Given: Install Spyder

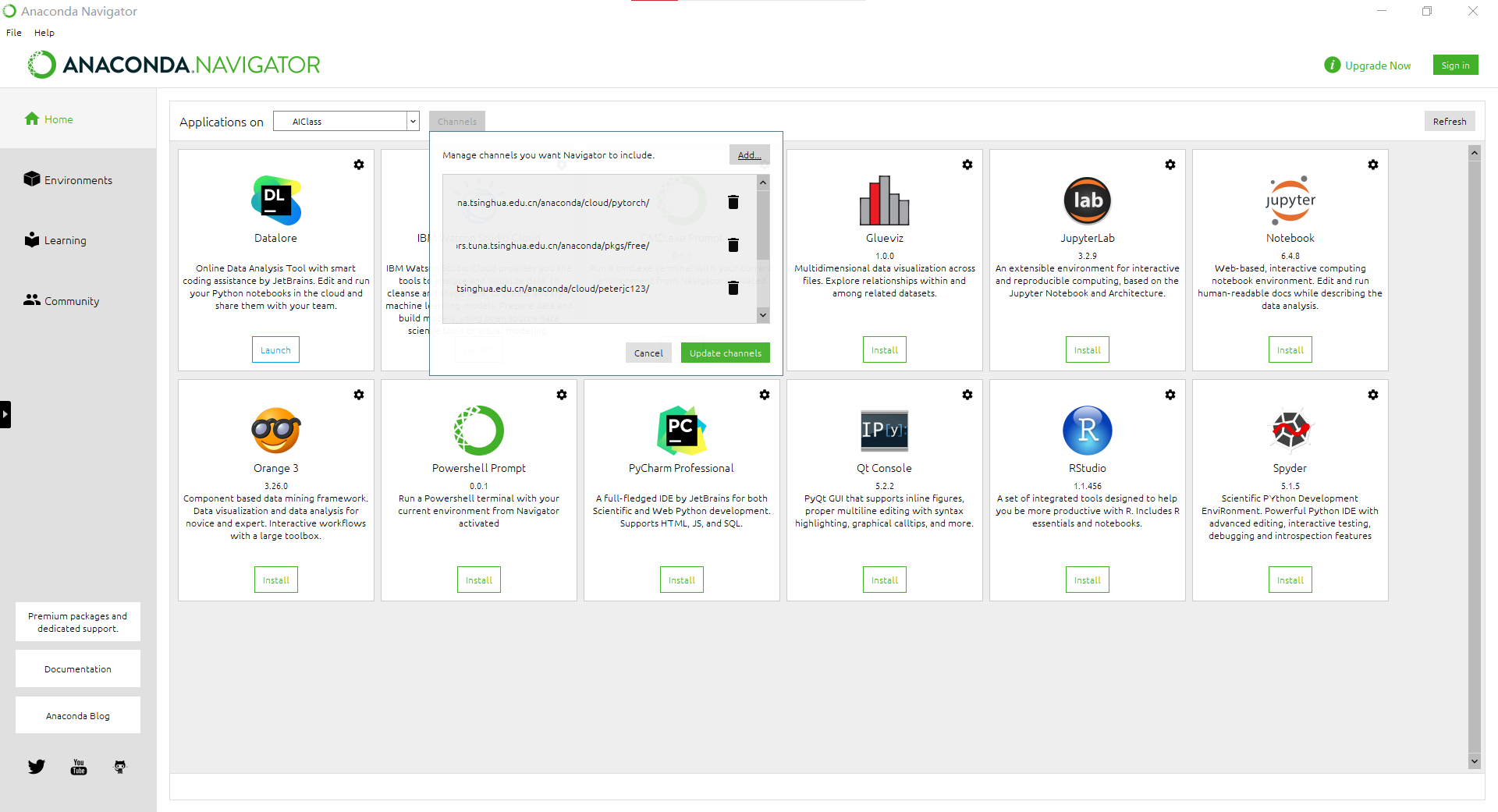Looking at the screenshot, I should (x=1290, y=580).
